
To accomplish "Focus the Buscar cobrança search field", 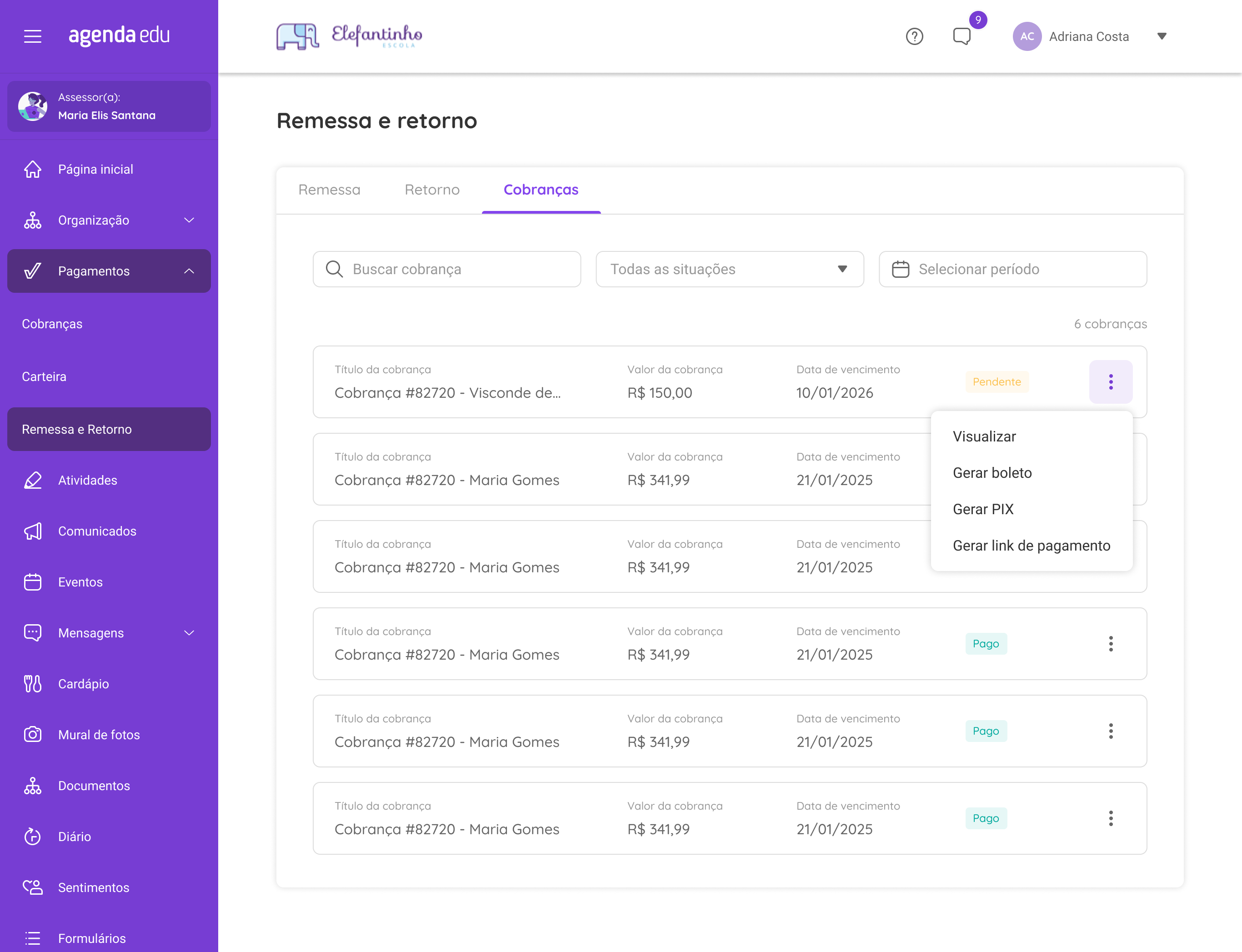I will click(x=446, y=269).
